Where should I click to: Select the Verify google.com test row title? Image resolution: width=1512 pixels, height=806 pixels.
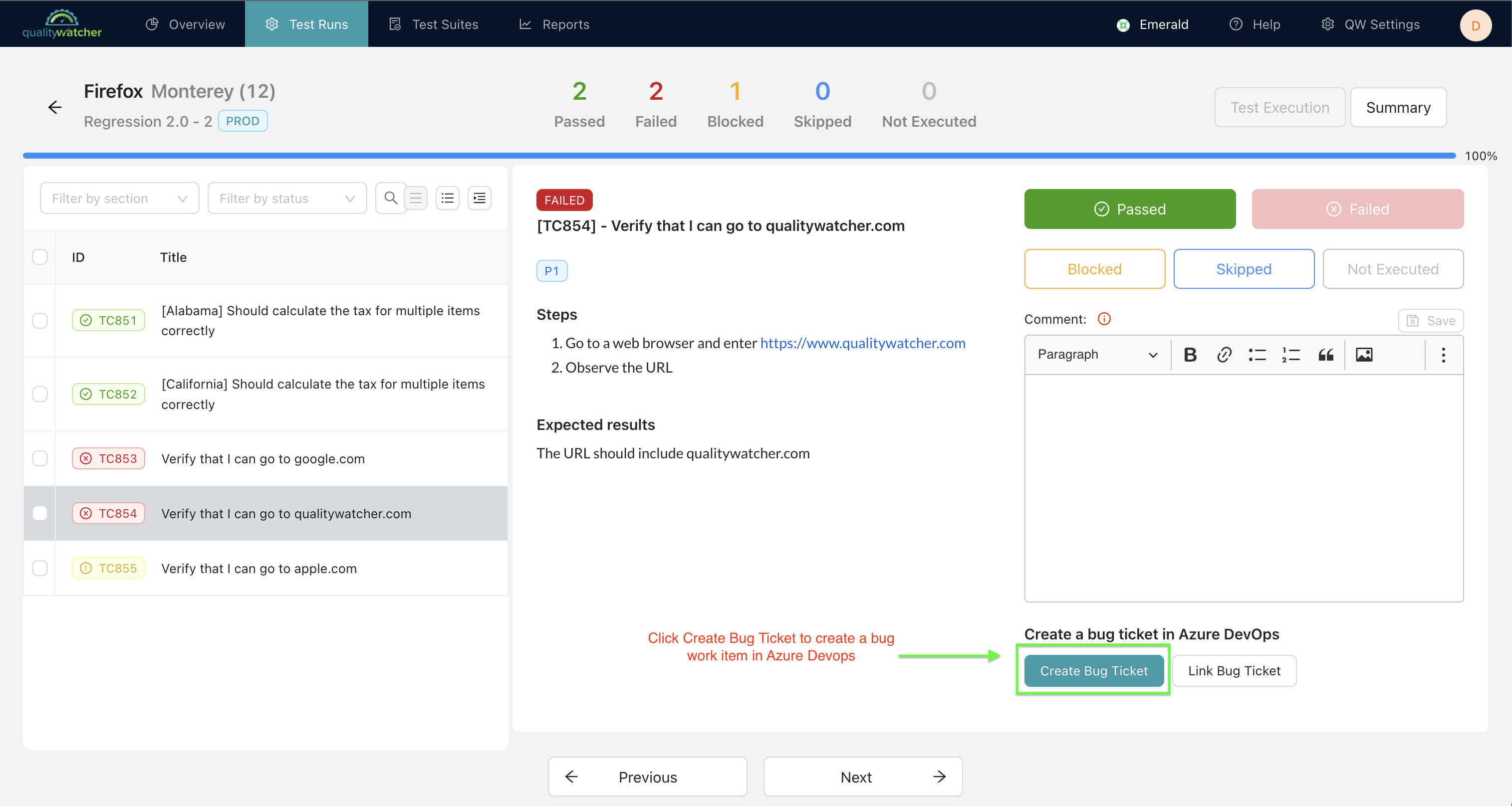263,459
